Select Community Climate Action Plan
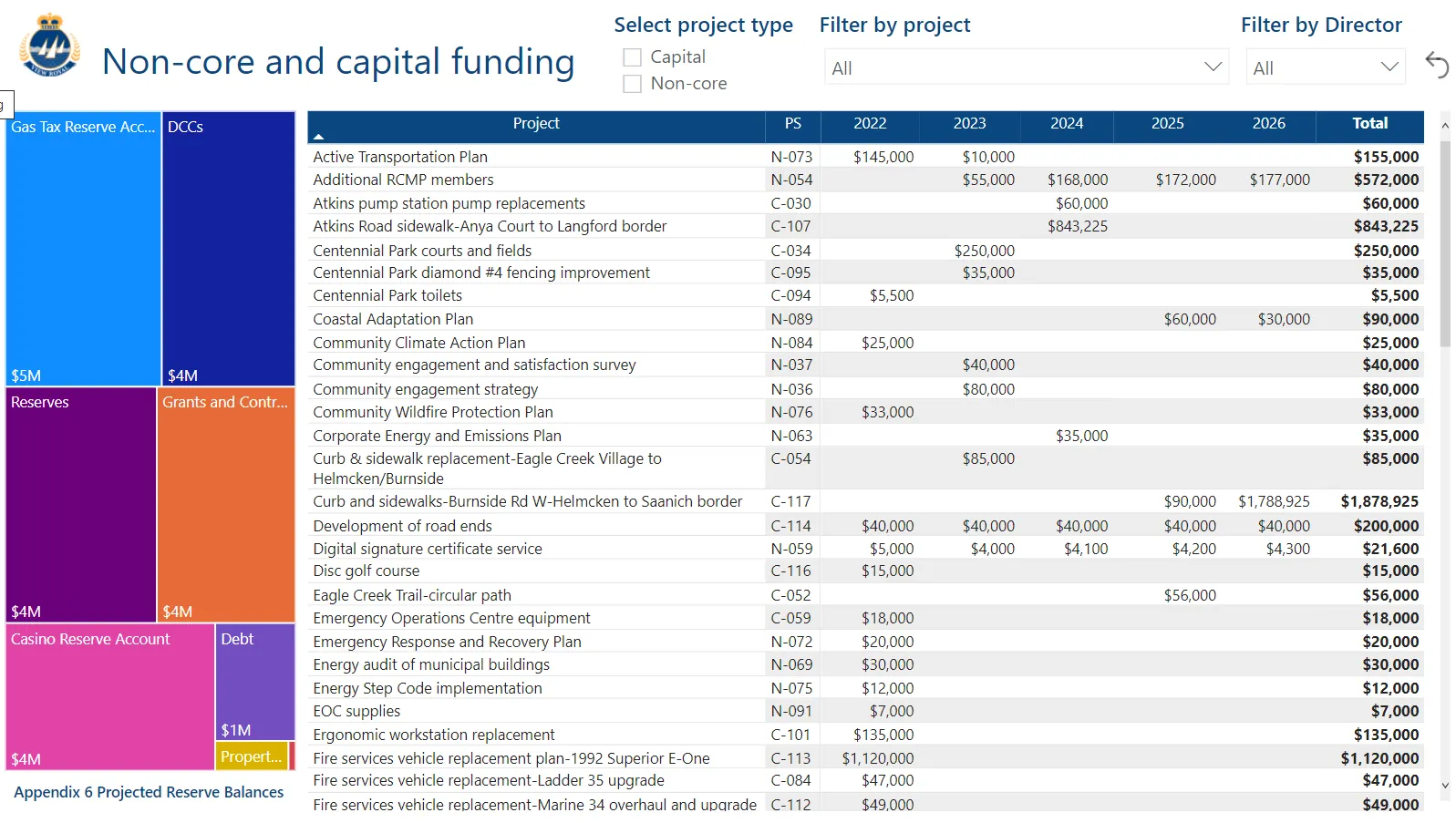Screen dimensions: 1456x823 [x=866, y=343]
